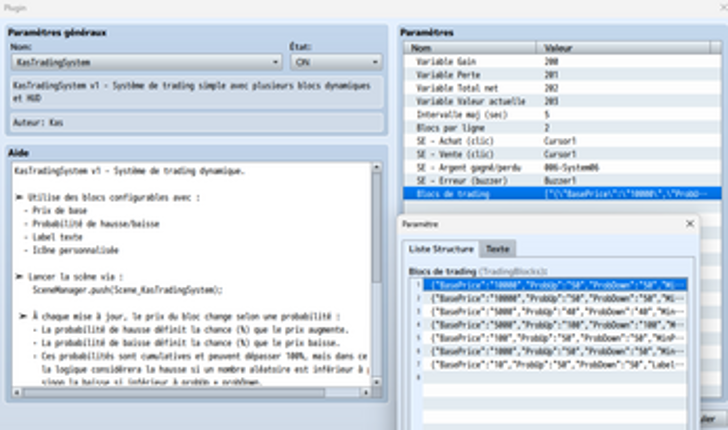Open the État ON dropdown
728x430 pixels.
point(334,62)
